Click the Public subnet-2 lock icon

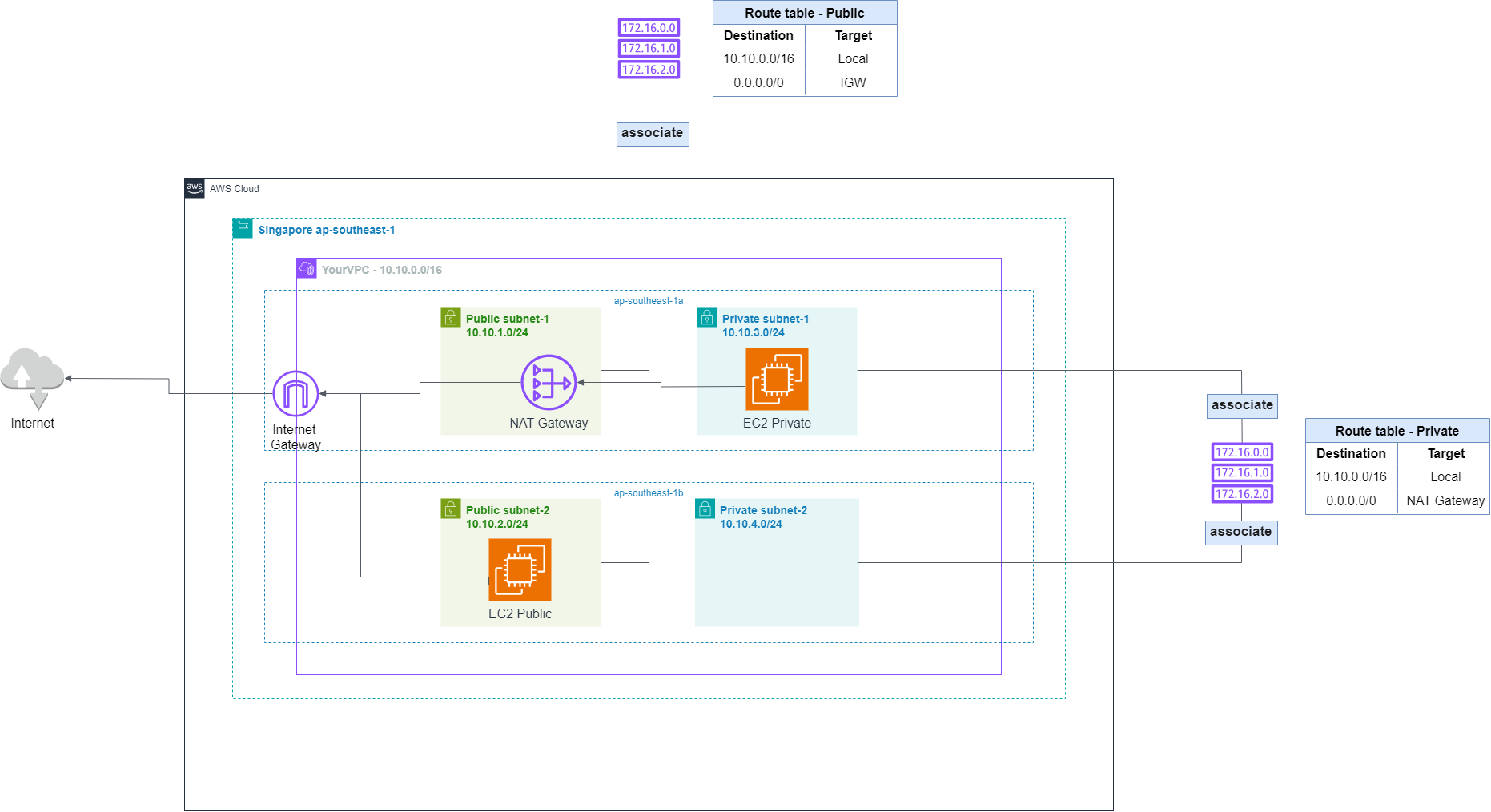[x=451, y=509]
